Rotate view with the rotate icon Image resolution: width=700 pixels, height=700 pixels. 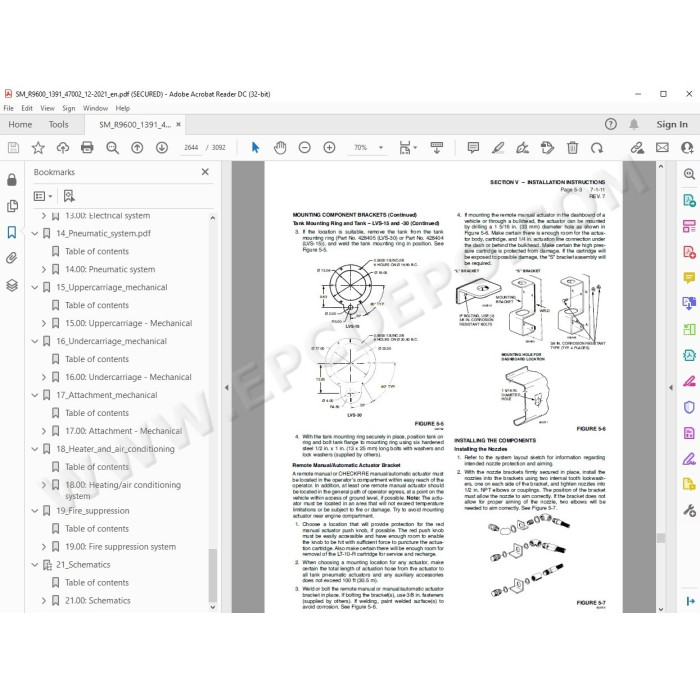(597, 147)
